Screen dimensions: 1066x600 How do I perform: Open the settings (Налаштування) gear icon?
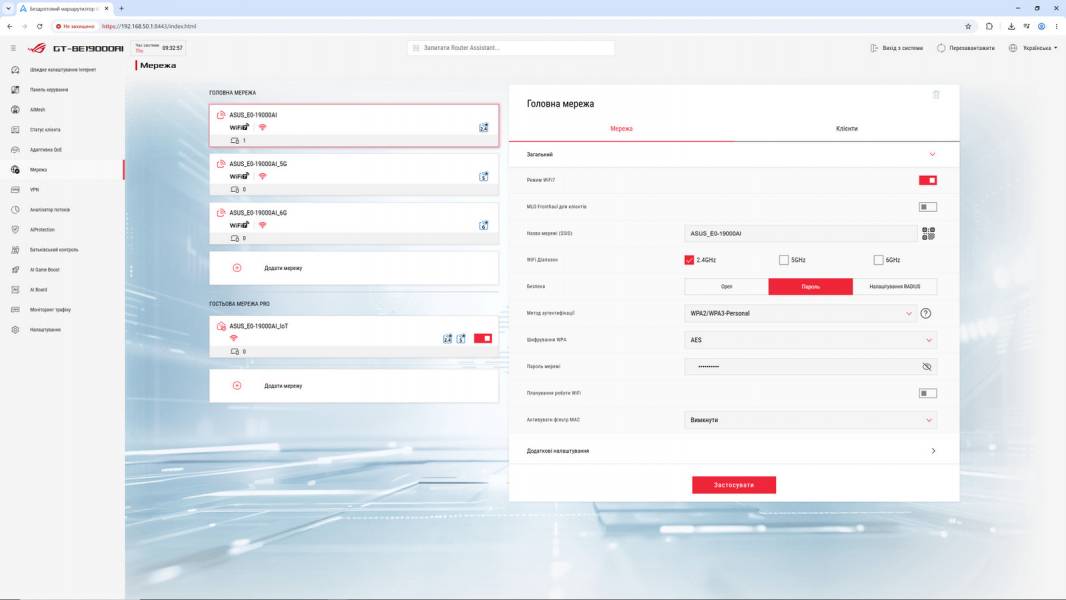15,330
